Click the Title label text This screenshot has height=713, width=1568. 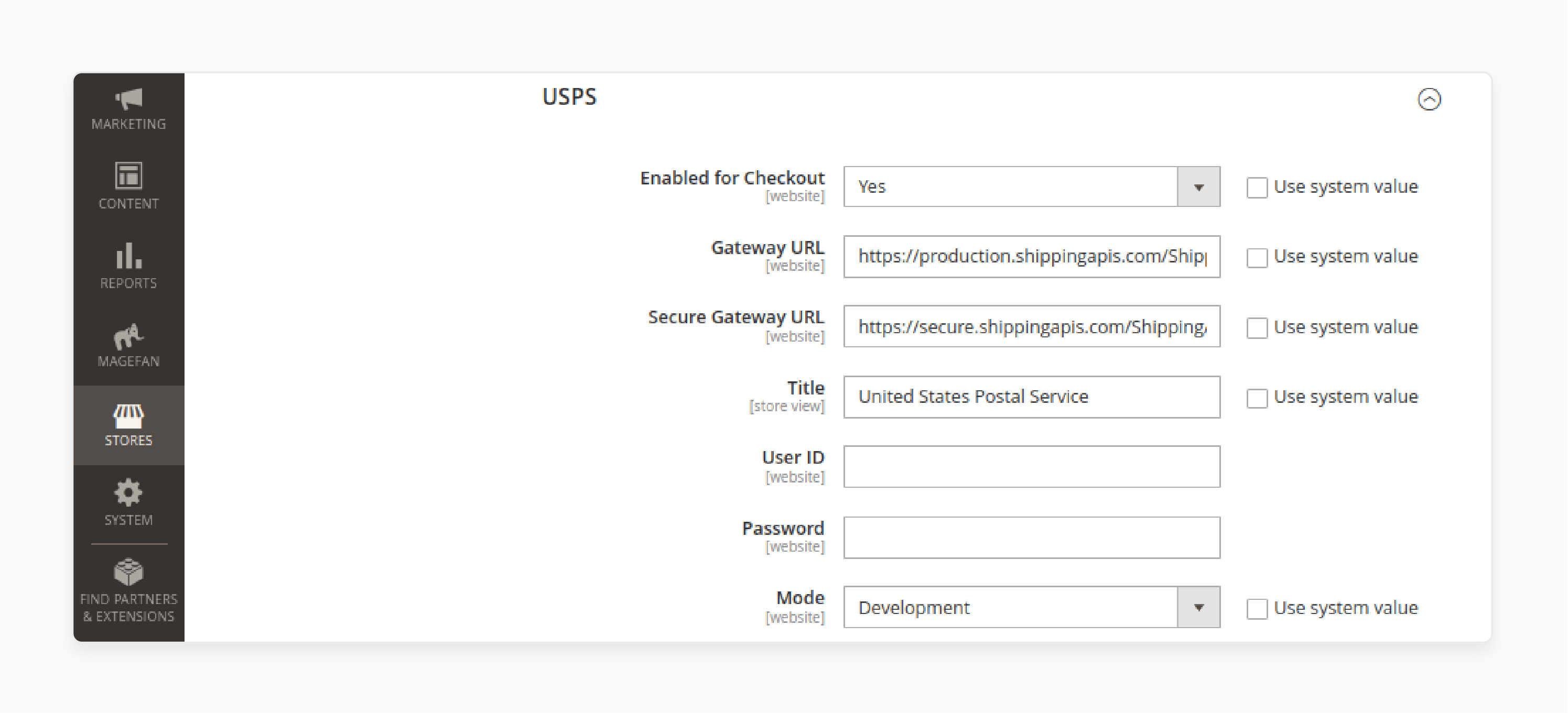coord(806,388)
